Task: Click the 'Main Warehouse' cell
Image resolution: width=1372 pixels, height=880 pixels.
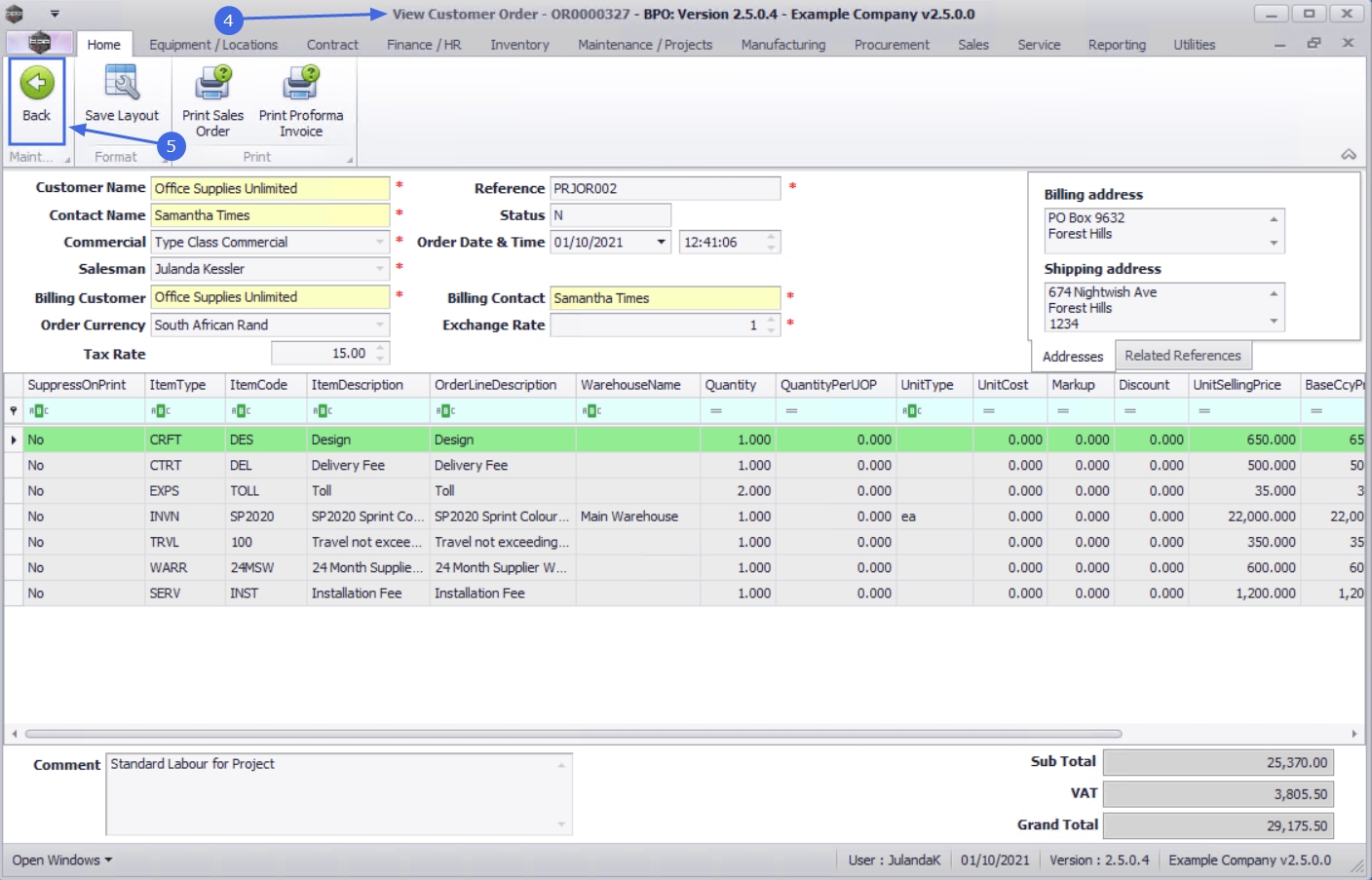Action: click(x=637, y=517)
